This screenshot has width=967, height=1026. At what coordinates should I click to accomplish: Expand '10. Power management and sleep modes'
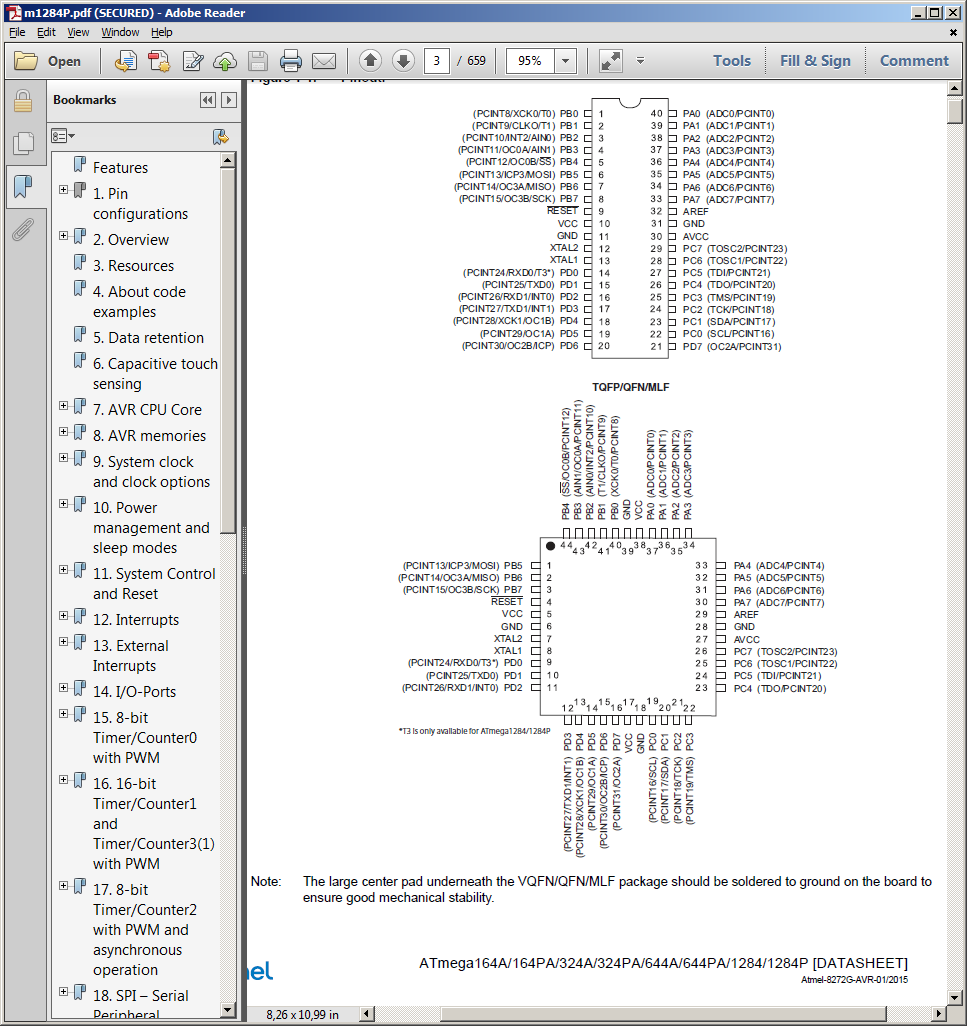coord(63,504)
